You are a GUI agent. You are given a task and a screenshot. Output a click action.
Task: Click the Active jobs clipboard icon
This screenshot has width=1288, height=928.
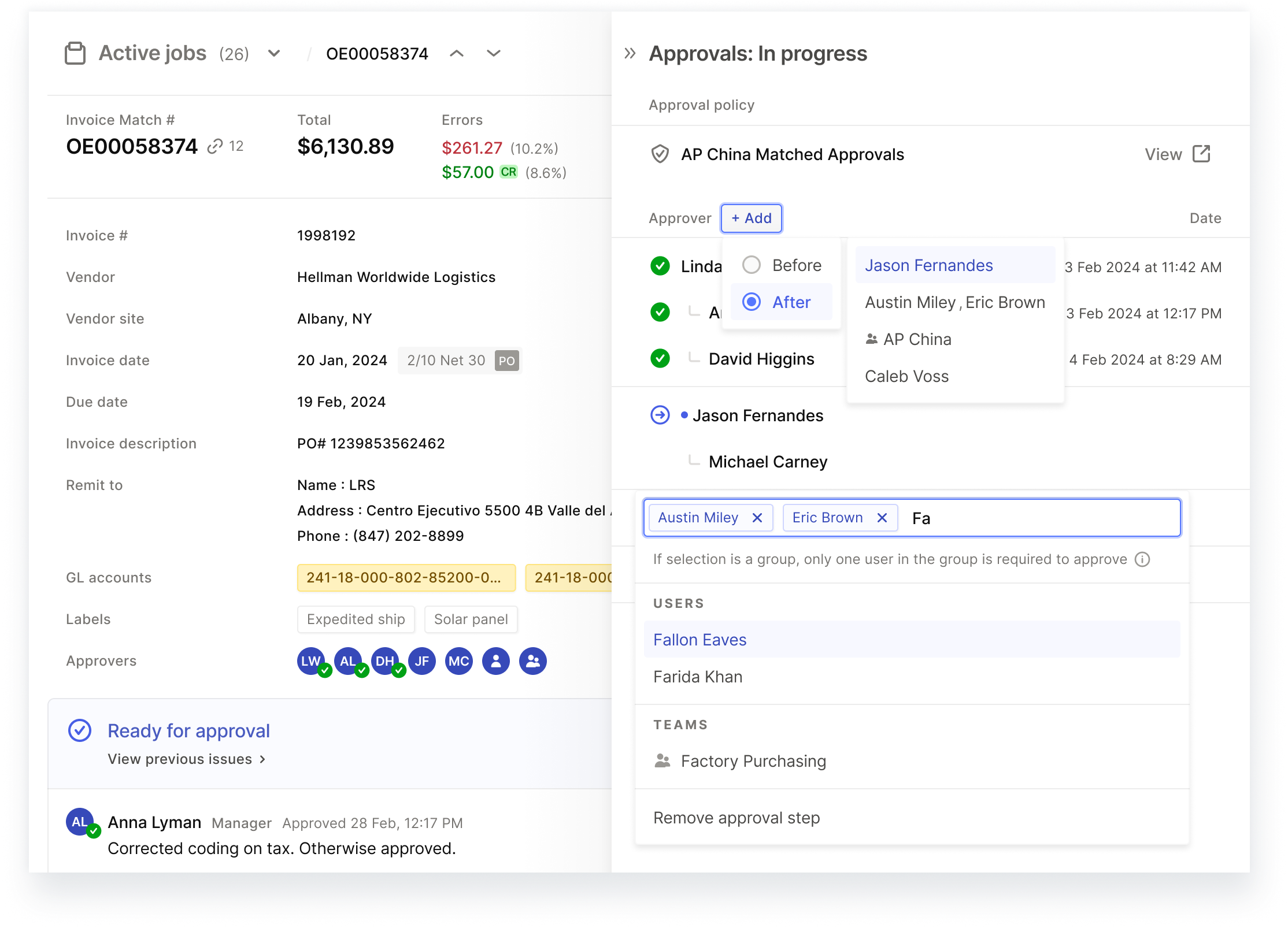[x=75, y=53]
